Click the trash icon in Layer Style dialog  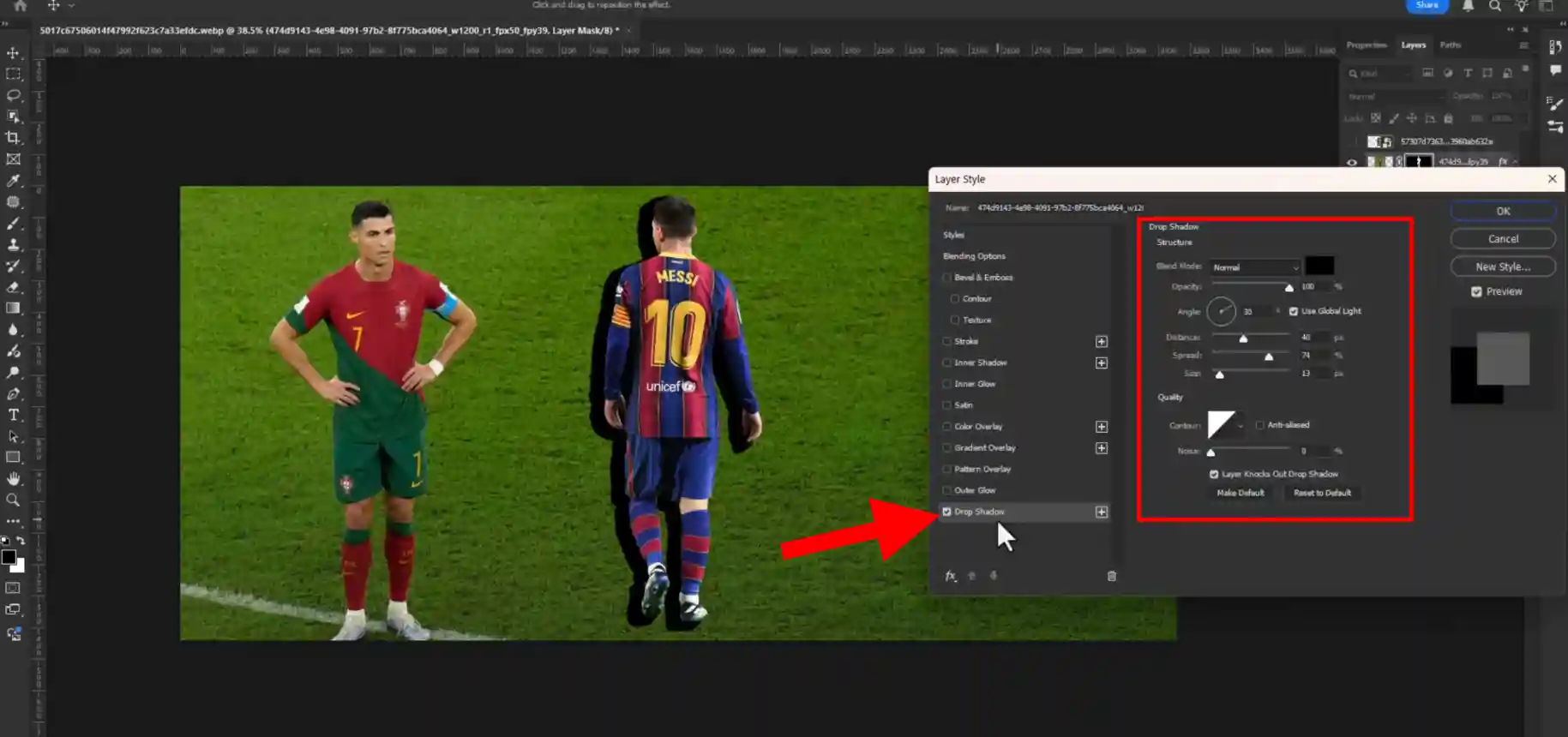click(1112, 576)
